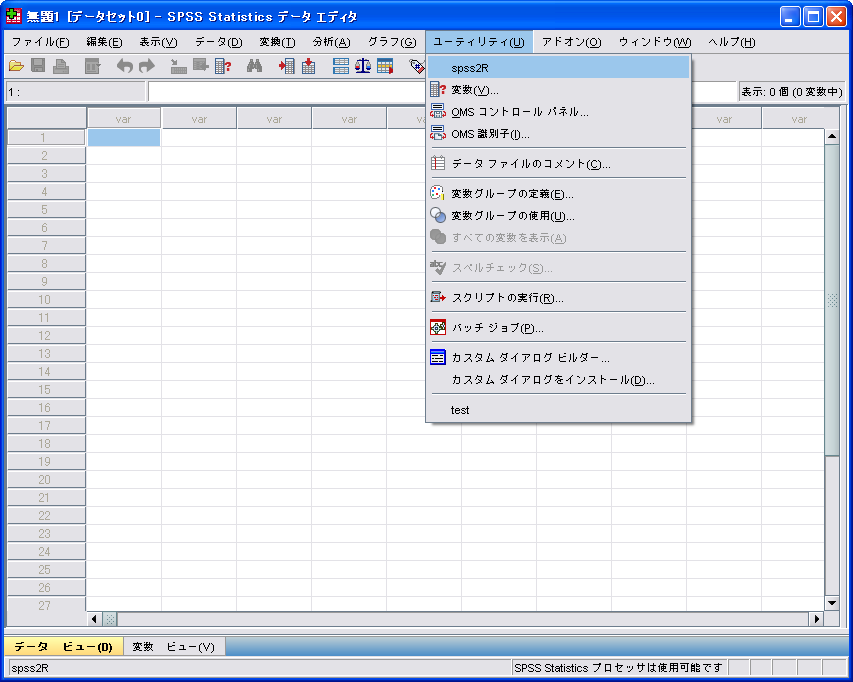Click the Split File toolbar icon
Image resolution: width=853 pixels, height=682 pixels.
click(341, 66)
